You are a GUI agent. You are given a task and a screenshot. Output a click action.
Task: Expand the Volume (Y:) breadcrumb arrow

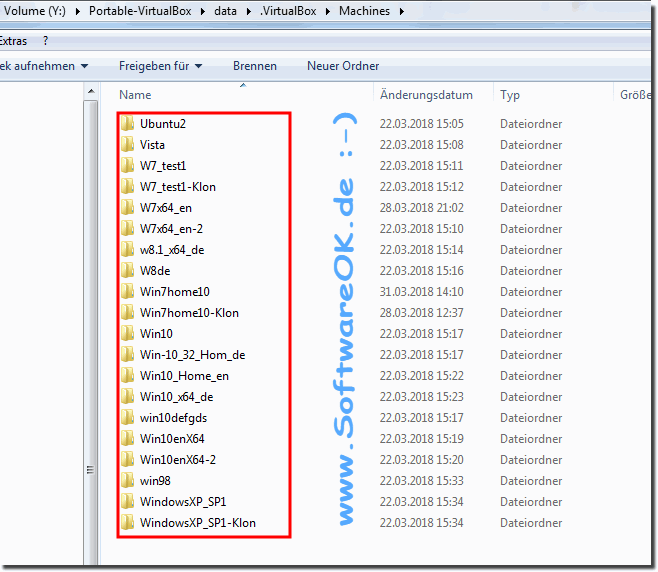tap(78, 11)
